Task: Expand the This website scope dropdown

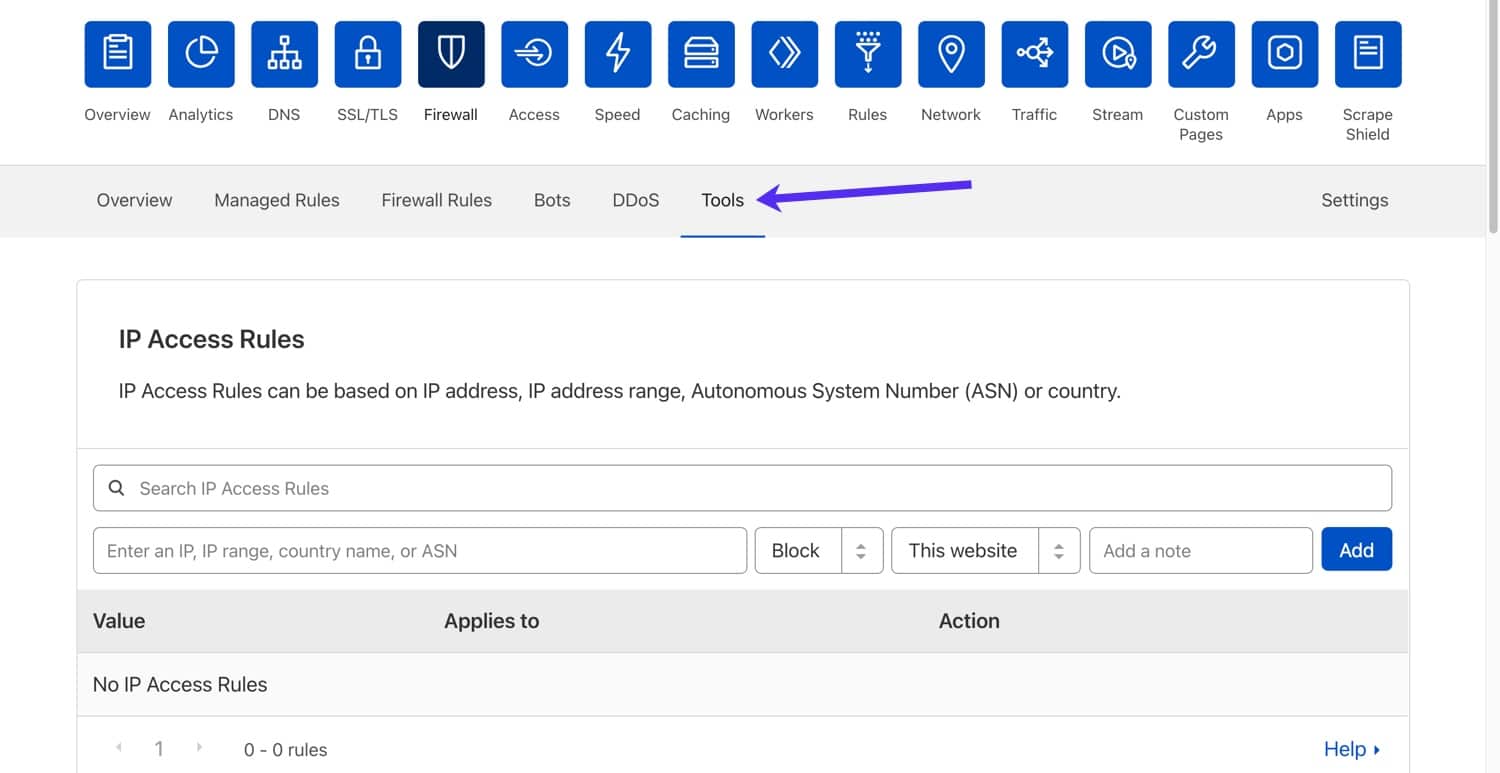Action: click(985, 550)
